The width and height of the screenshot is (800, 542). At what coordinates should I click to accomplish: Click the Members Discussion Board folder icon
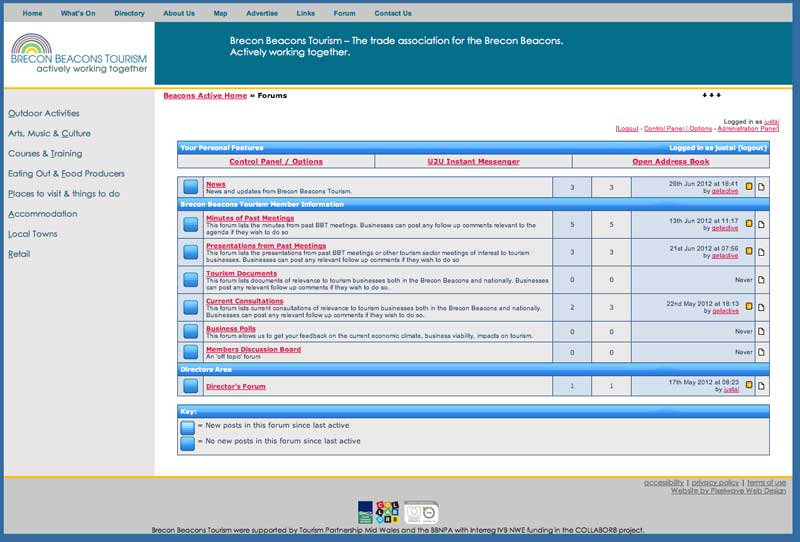click(190, 352)
